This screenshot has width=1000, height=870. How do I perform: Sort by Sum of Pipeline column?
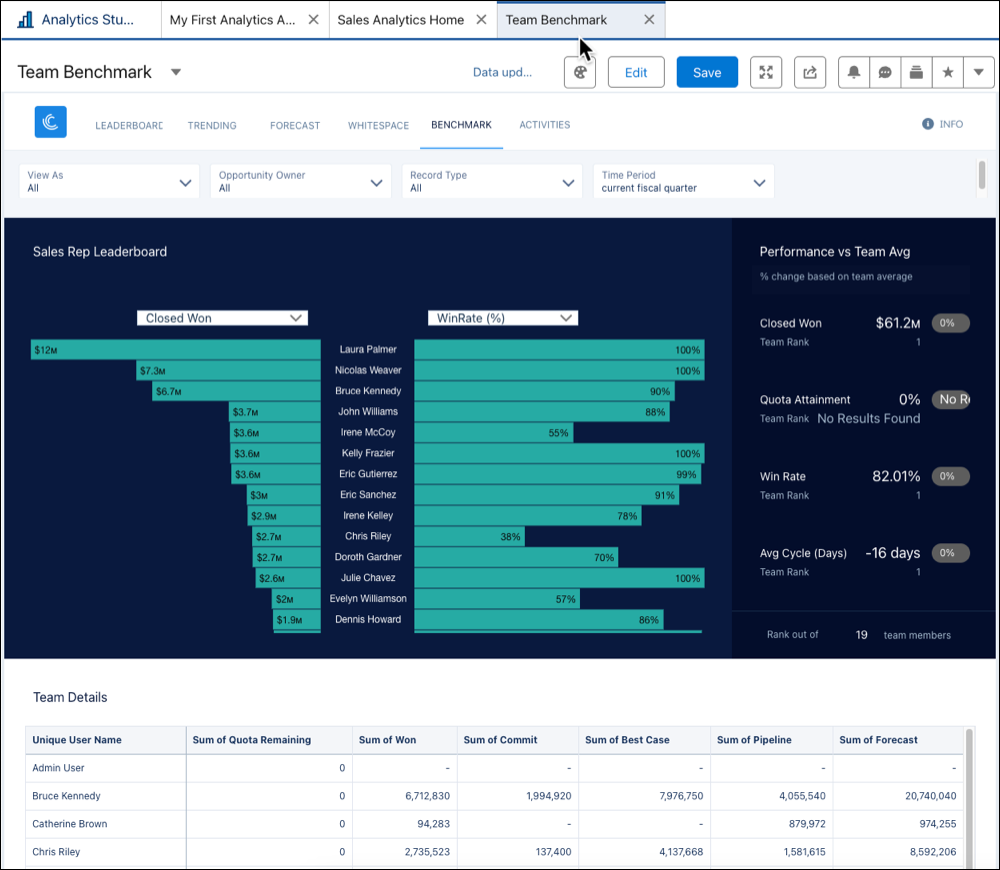(x=772, y=740)
